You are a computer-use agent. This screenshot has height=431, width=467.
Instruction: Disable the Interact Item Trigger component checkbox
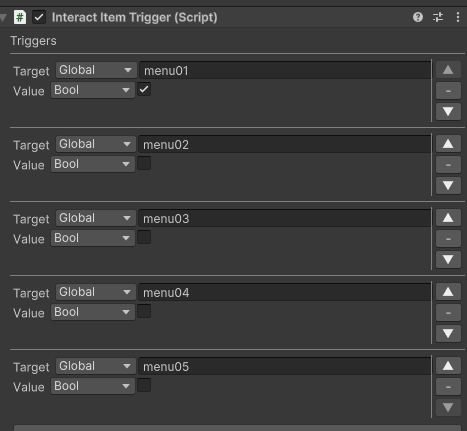click(39, 17)
